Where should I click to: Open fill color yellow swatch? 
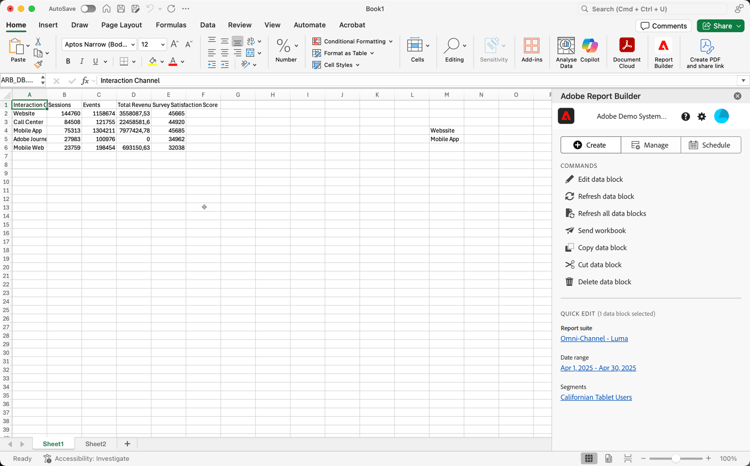[153, 61]
